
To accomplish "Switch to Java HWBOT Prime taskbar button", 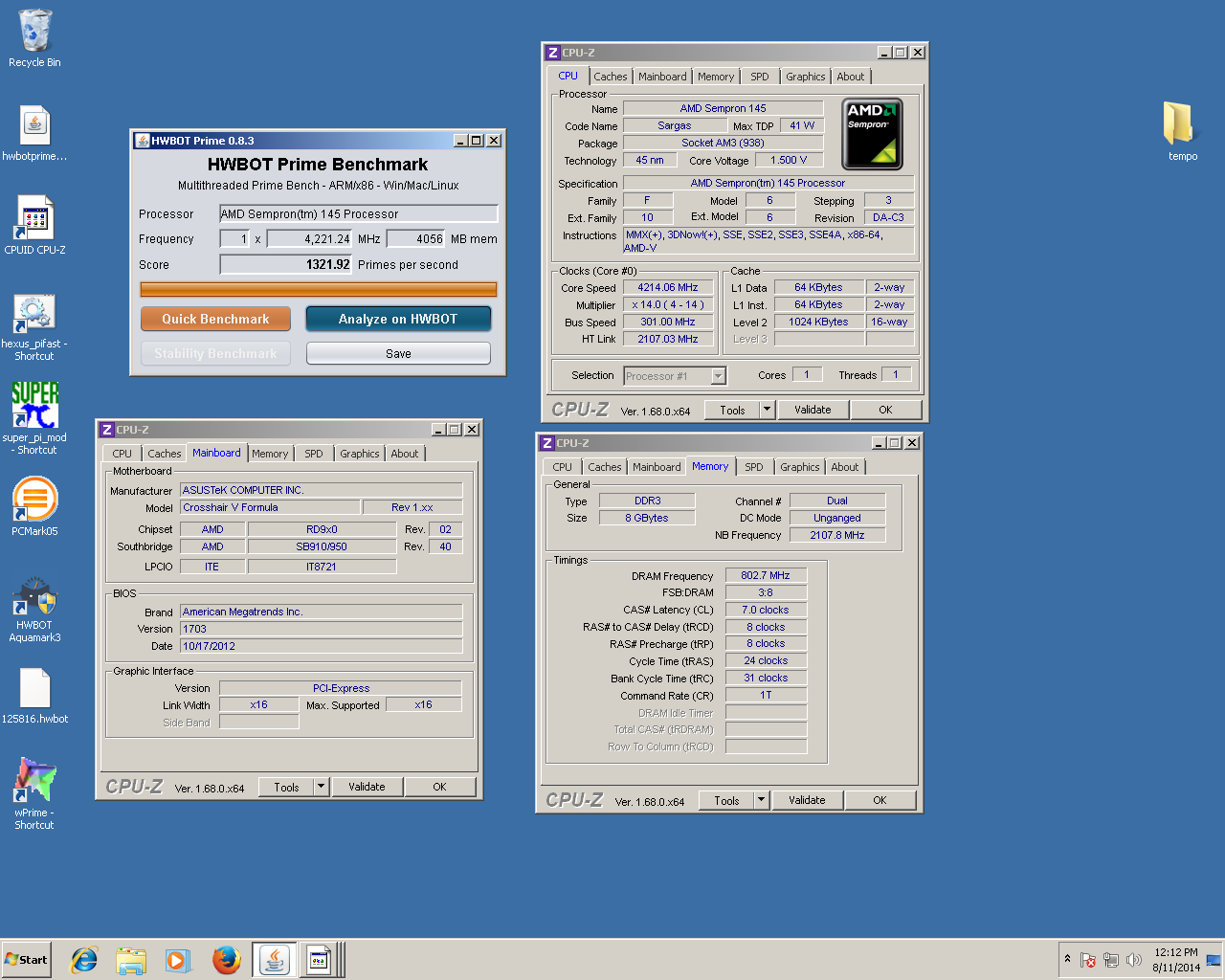I will [274, 960].
